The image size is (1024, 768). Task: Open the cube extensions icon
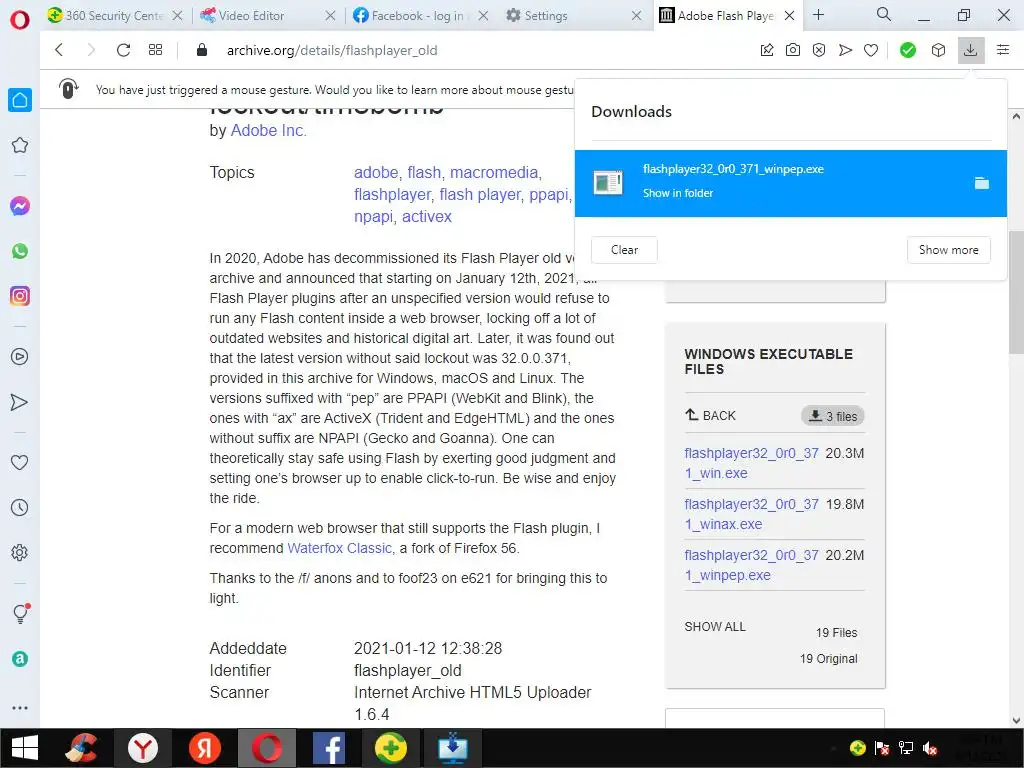coord(938,50)
